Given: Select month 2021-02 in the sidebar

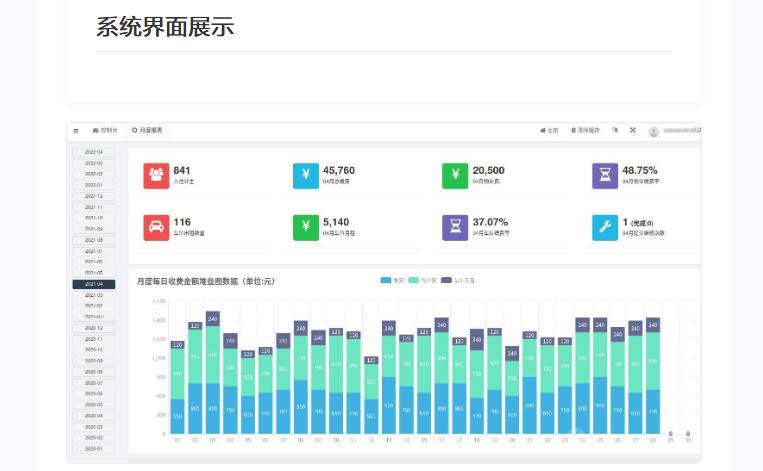Looking at the screenshot, I should pos(94,306).
